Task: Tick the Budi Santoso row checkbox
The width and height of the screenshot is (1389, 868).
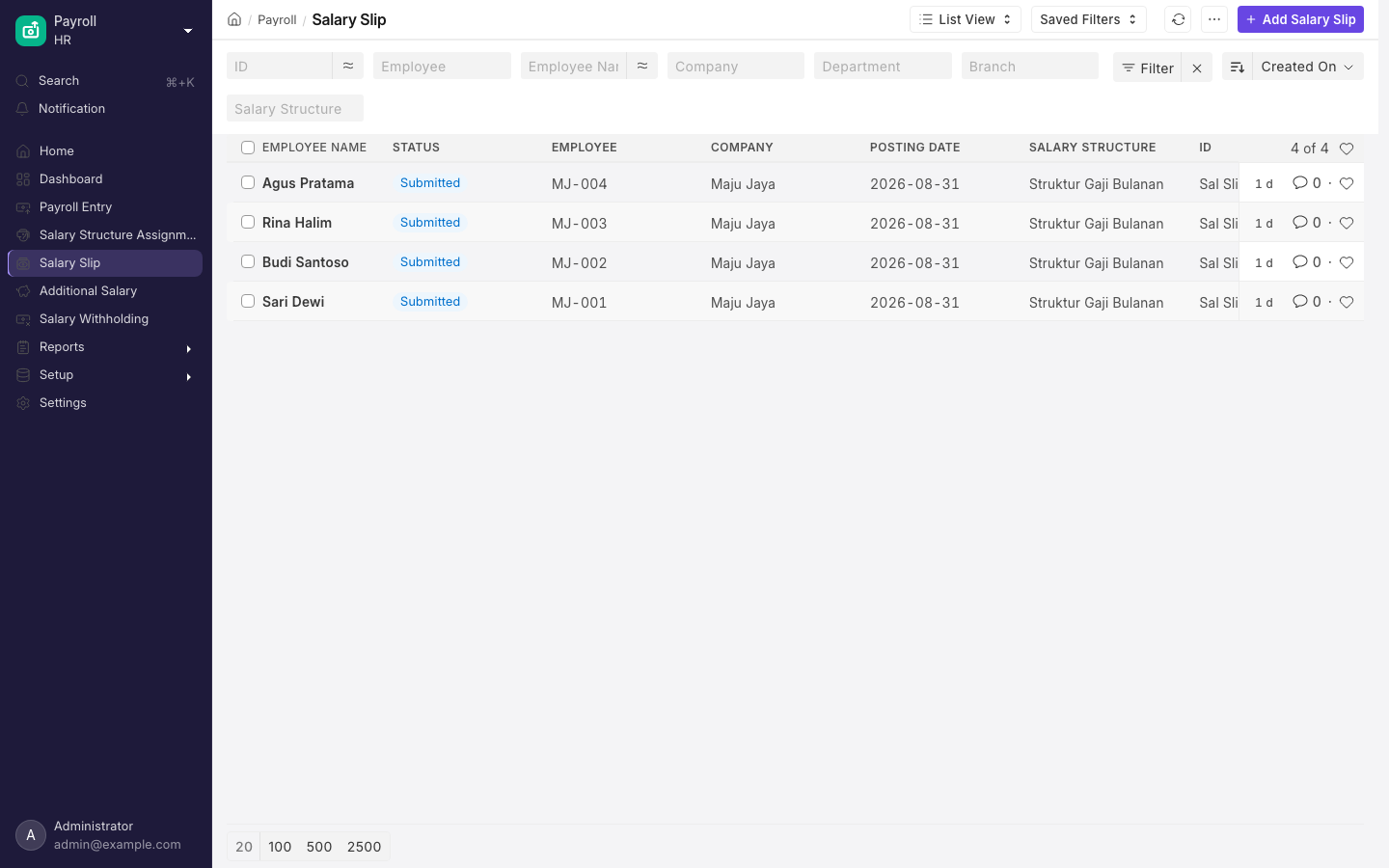Action: click(x=248, y=261)
